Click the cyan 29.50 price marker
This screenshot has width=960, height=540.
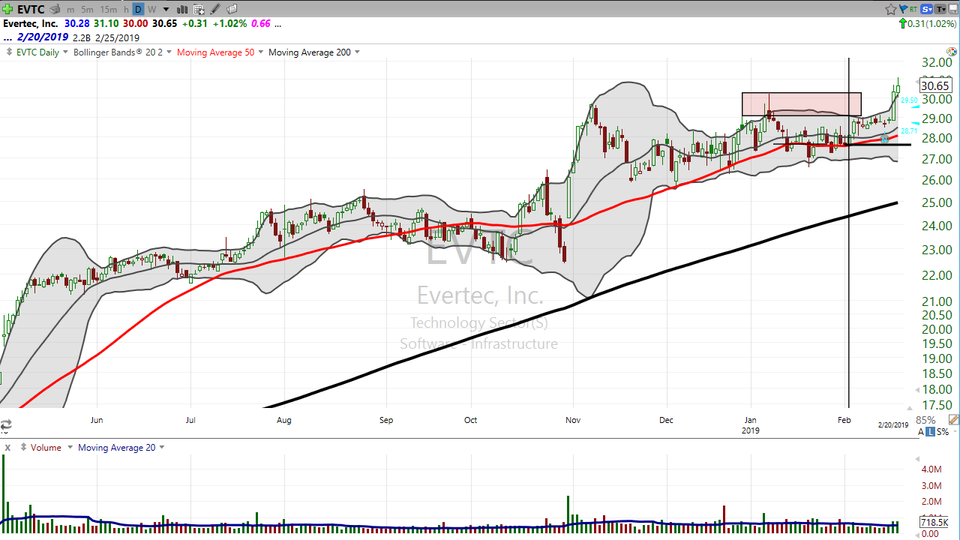(x=909, y=100)
